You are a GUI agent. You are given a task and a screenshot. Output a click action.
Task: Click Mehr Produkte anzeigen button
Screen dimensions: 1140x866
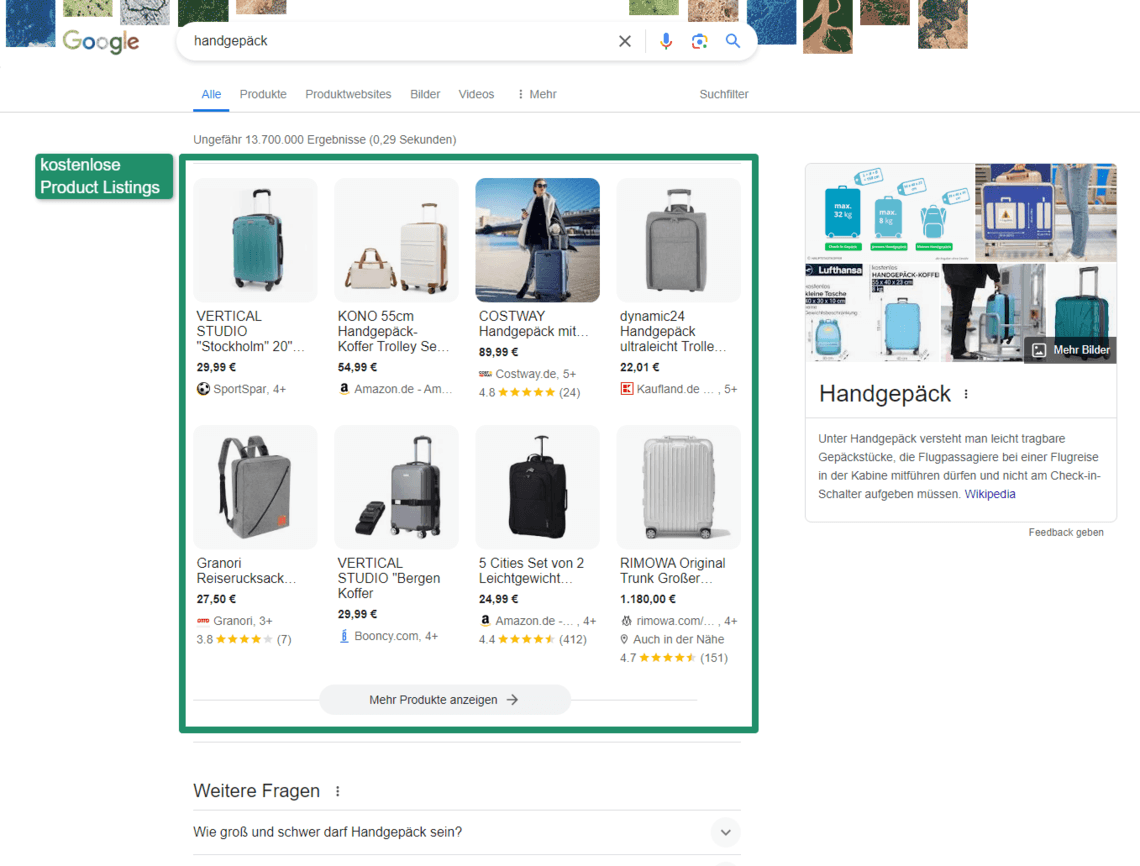(x=444, y=699)
